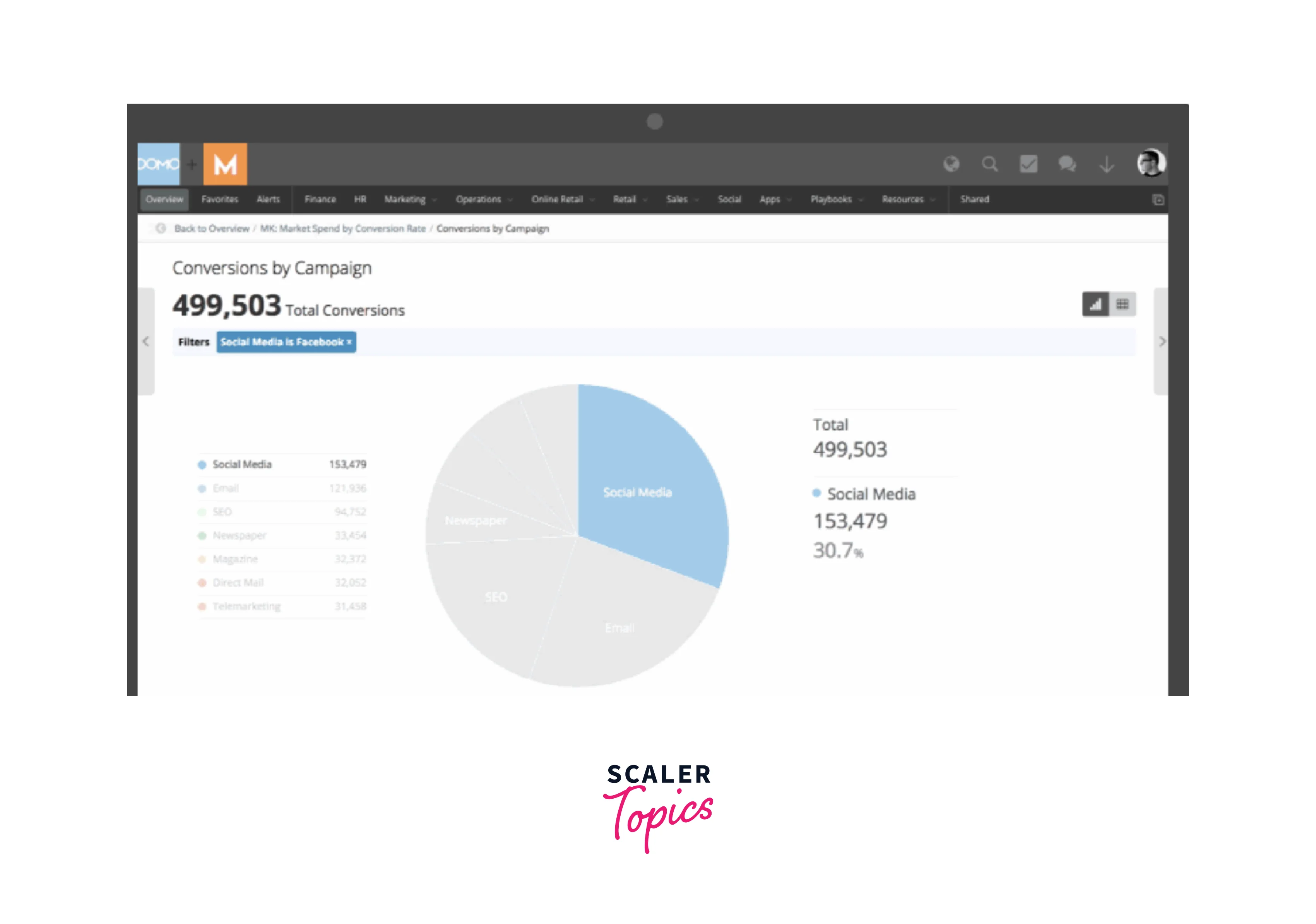Open the user profile avatar
1316x924 pixels.
(1151, 163)
